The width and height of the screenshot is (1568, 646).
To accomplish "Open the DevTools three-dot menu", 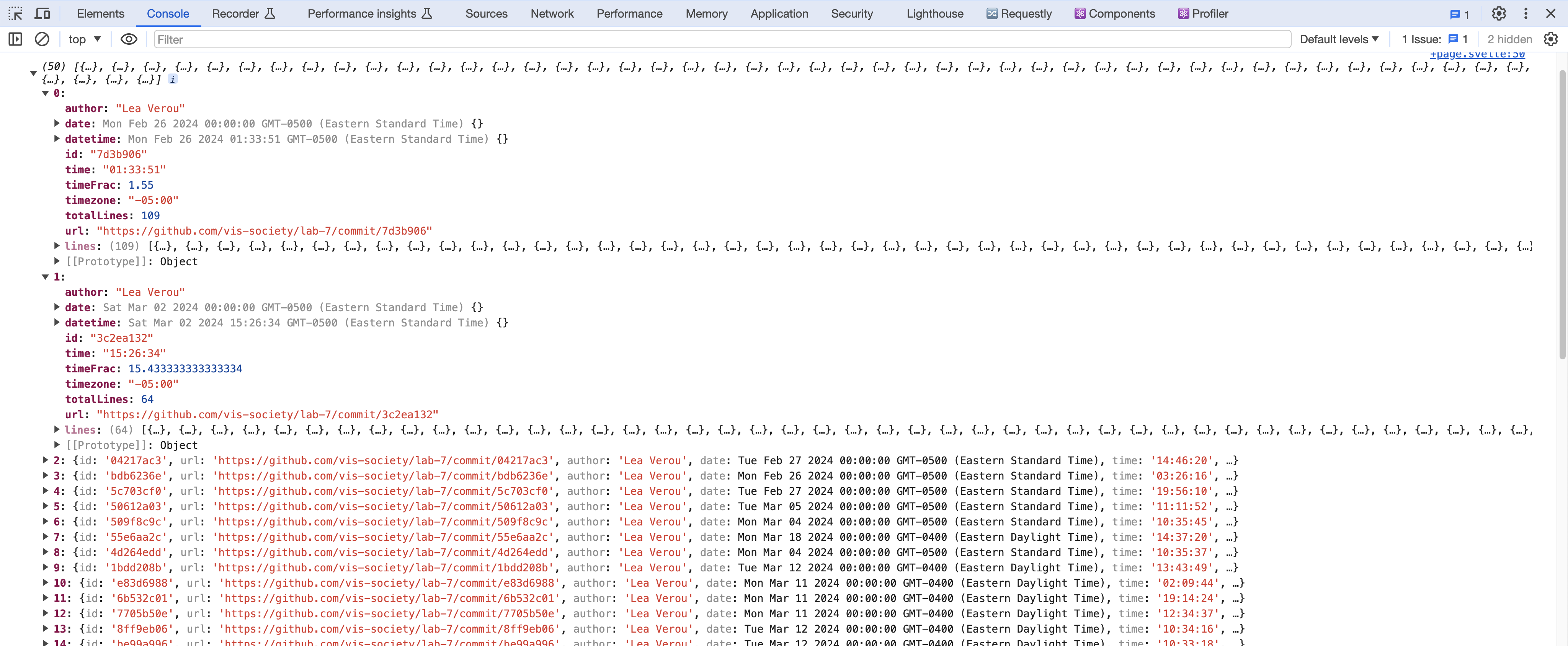I will click(1526, 13).
